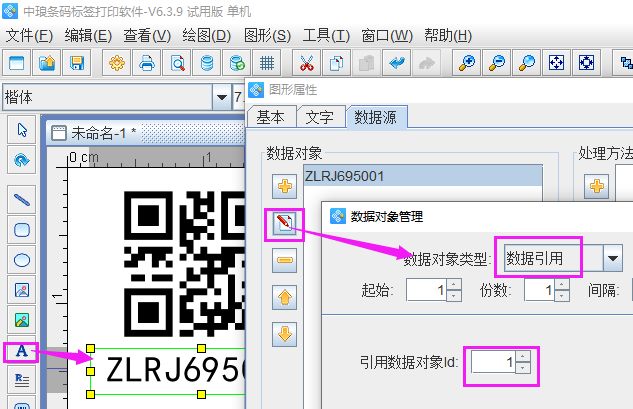
Task: Click the scissors cut icon in the toolbar
Action: point(307,63)
